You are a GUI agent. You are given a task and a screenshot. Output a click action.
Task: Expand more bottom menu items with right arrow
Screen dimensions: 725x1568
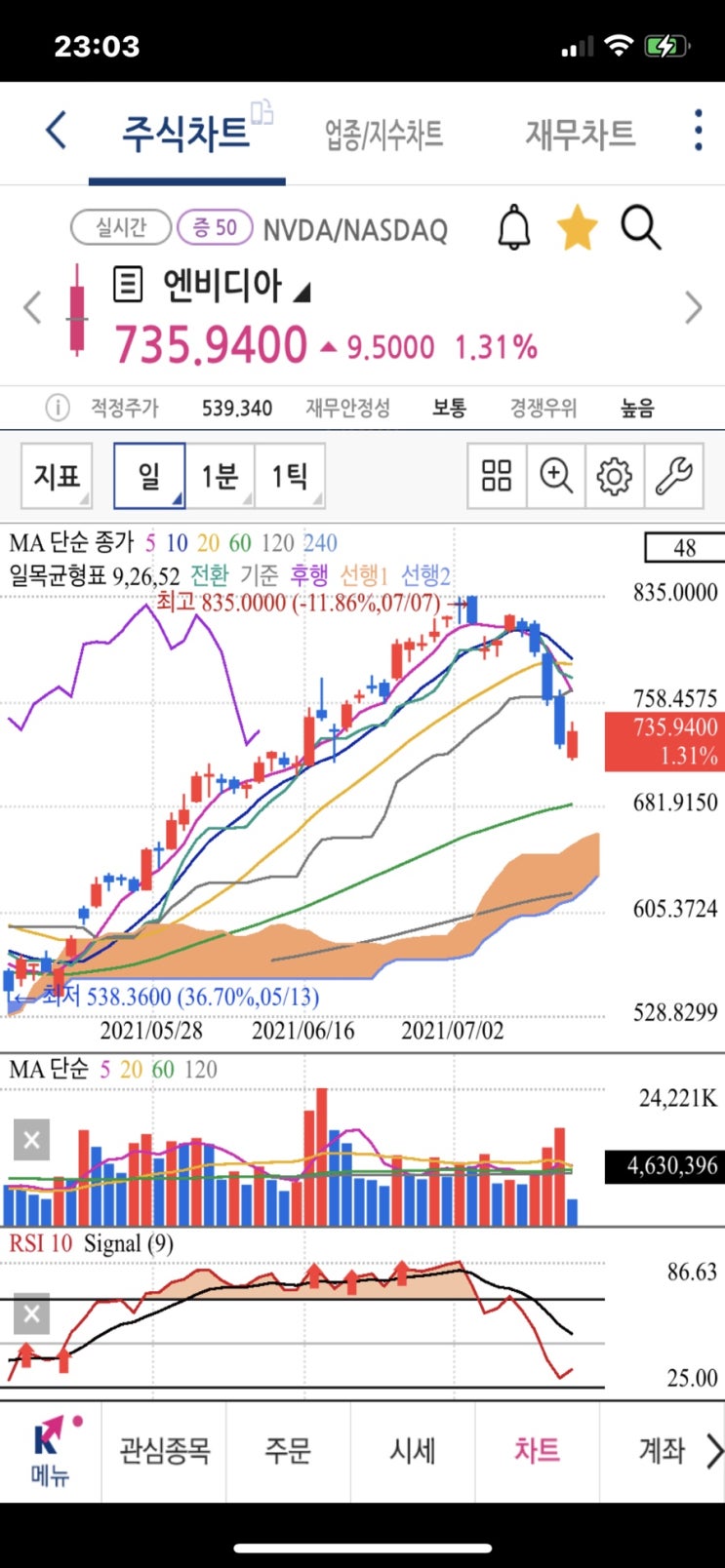pos(714,1451)
